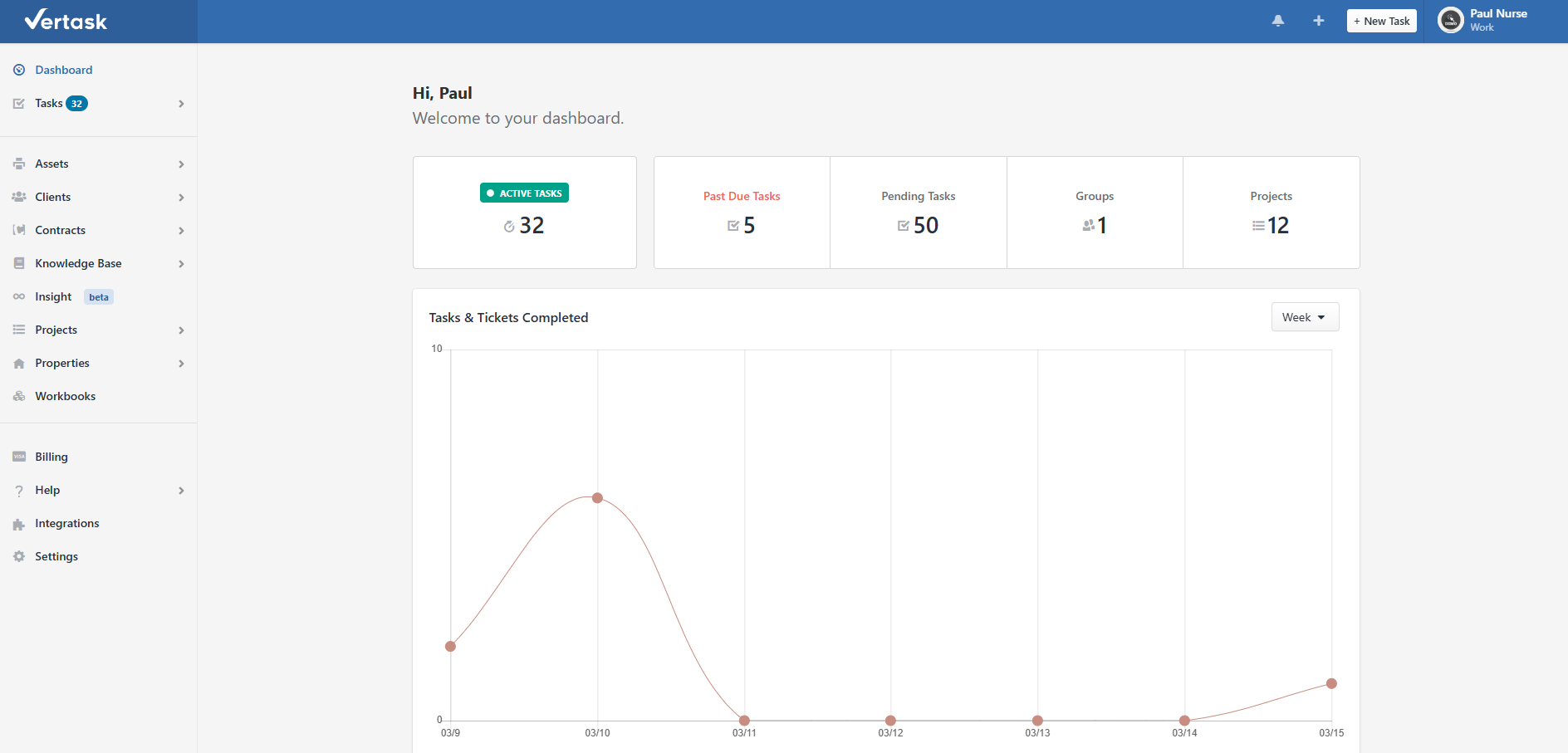Click the New Task button
Image resolution: width=1568 pixels, height=753 pixels.
click(x=1381, y=20)
